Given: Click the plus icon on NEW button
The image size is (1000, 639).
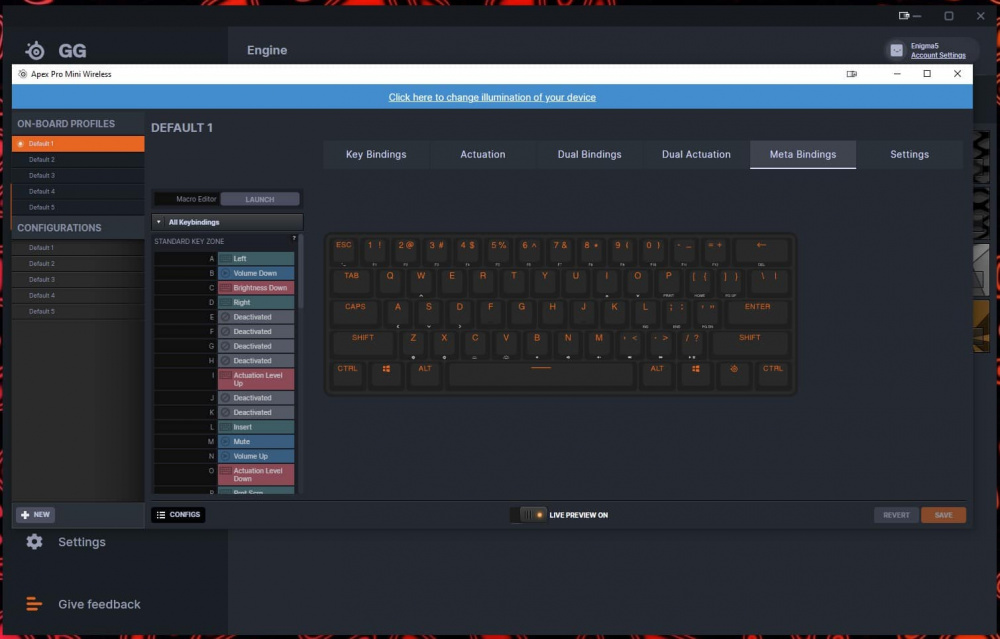Looking at the screenshot, I should pyautogui.click(x=25, y=515).
